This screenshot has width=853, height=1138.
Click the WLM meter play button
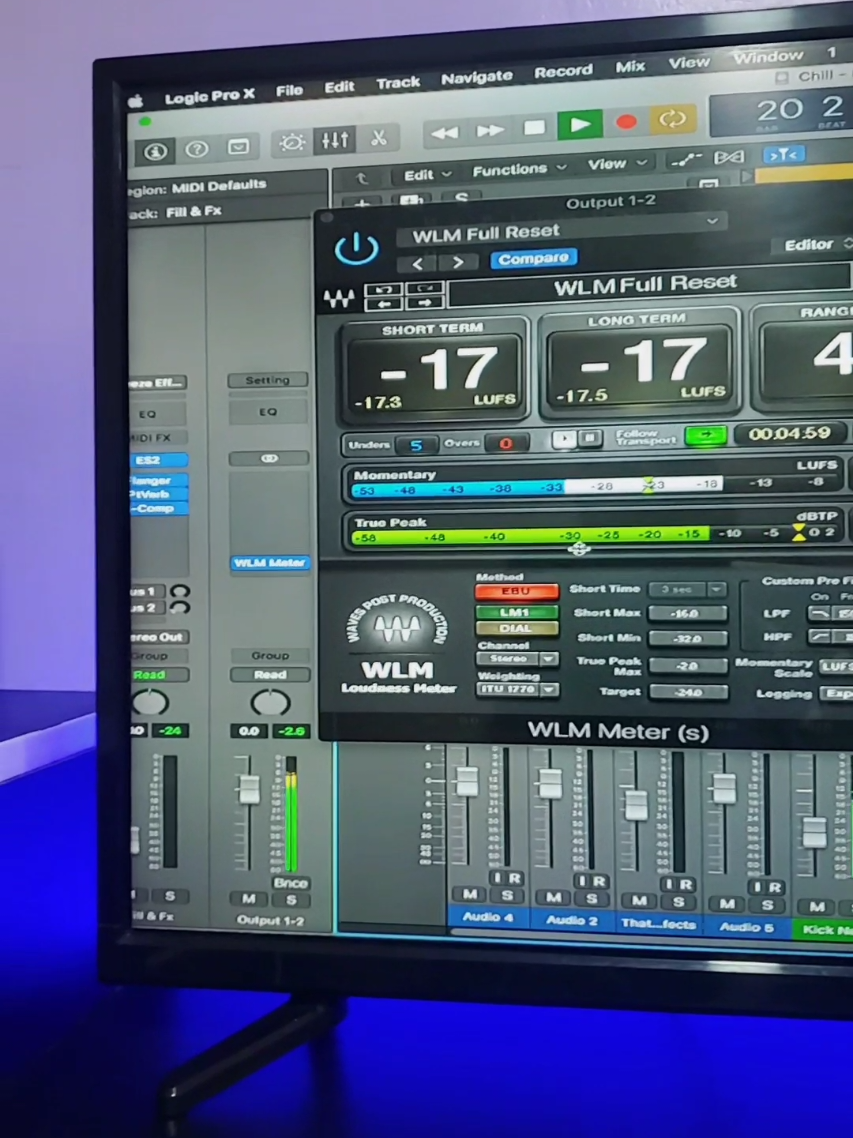pyautogui.click(x=565, y=438)
